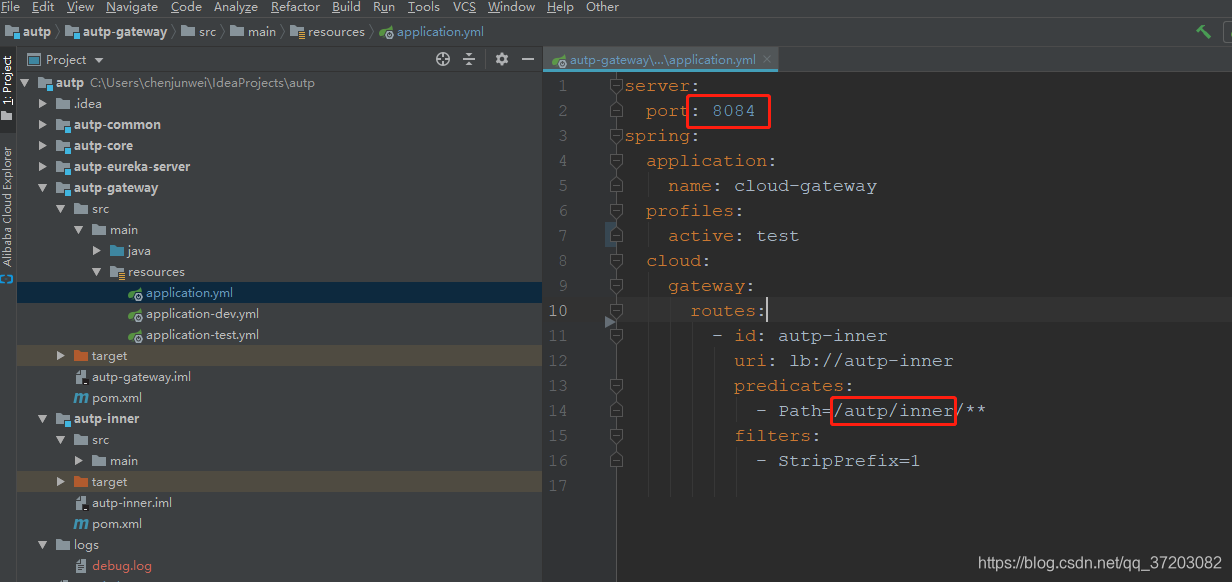Click the run triangle in gutter at line 10
1232x582 pixels.
pos(610,322)
